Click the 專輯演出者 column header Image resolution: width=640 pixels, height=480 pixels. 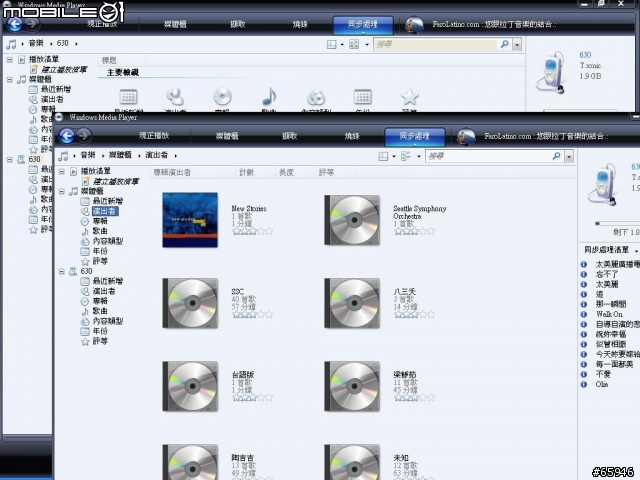[x=172, y=172]
